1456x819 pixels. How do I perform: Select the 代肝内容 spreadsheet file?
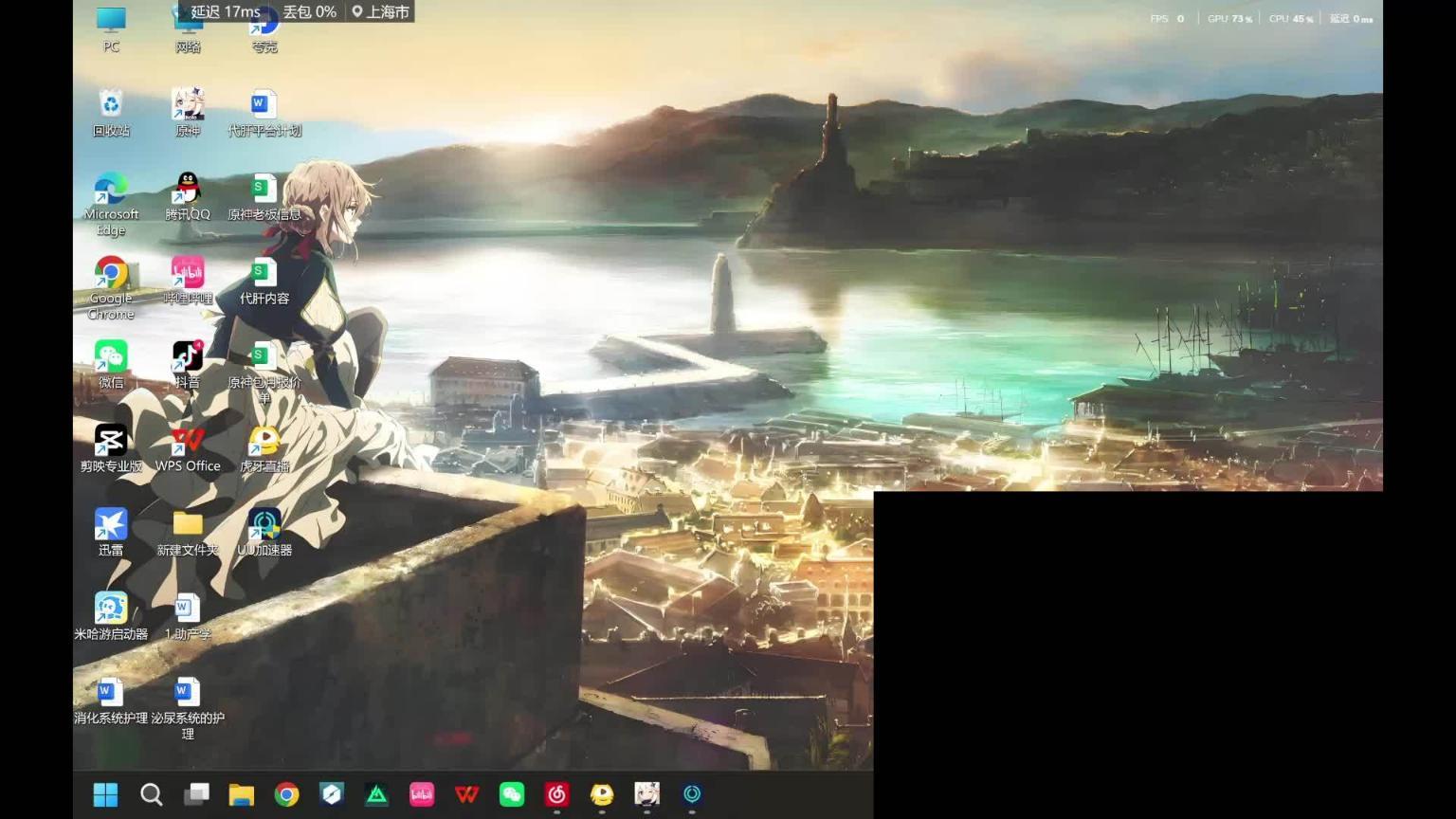click(264, 274)
